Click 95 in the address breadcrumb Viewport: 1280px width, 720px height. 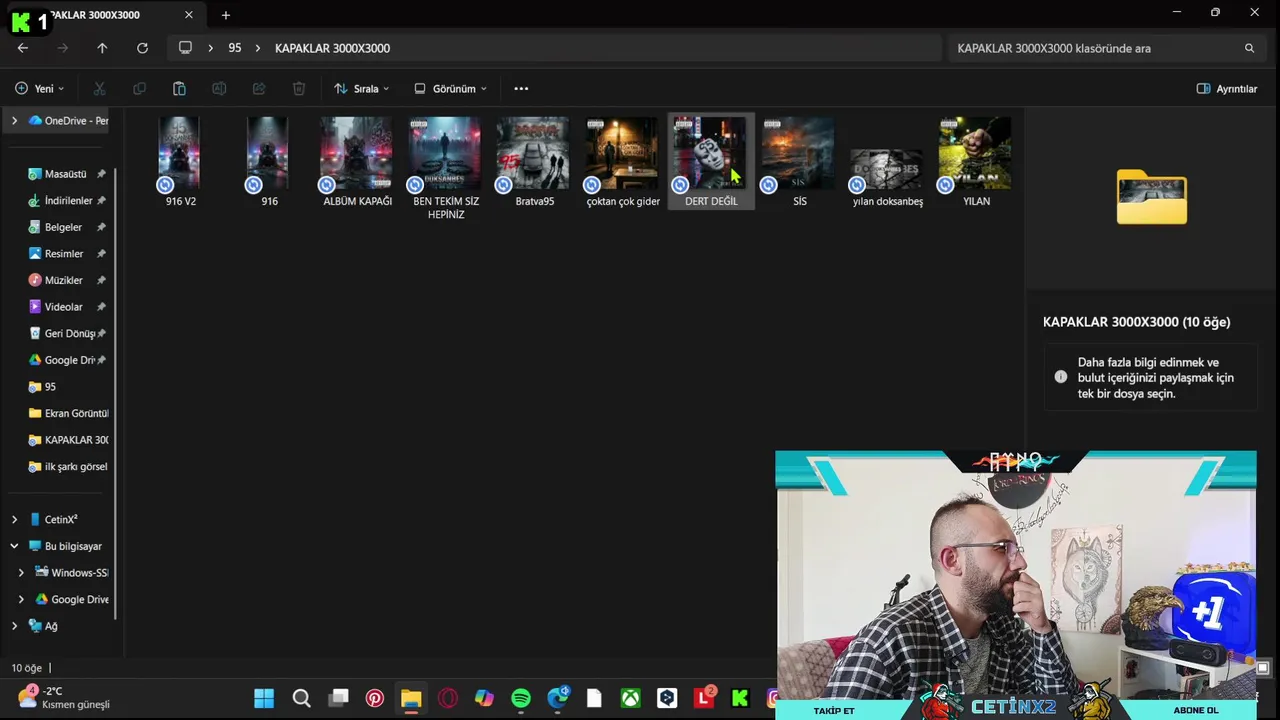(x=235, y=48)
